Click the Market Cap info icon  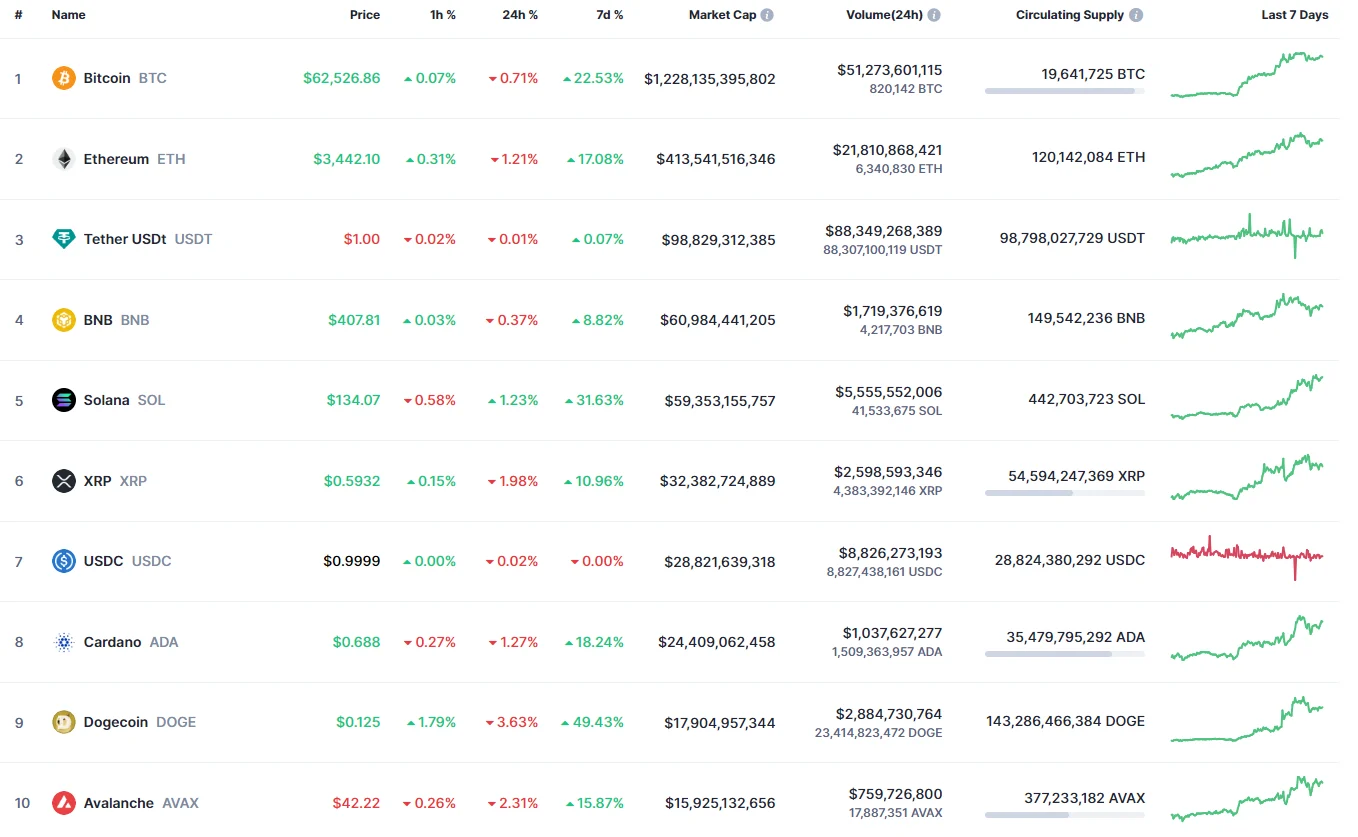click(x=767, y=16)
